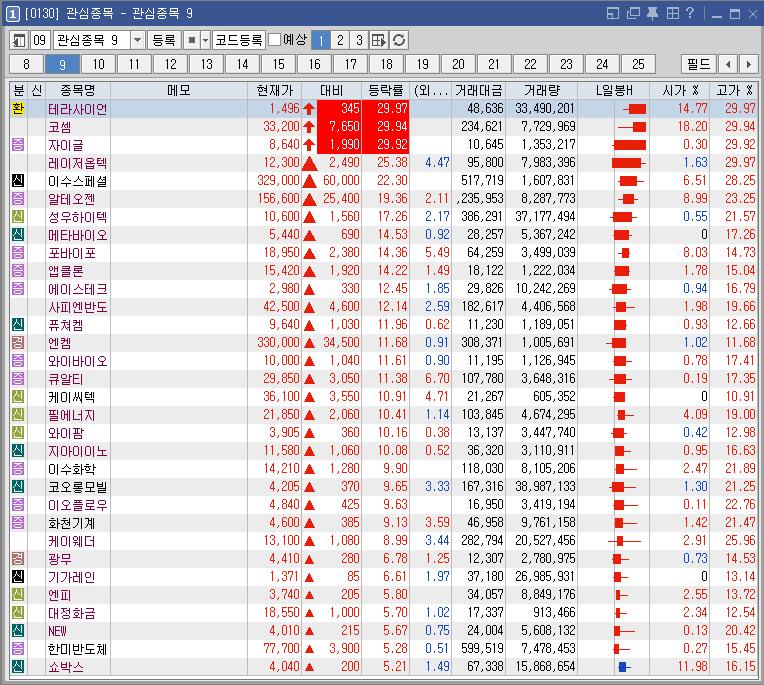Switch to view preset 3
764x685 pixels.
(x=359, y=40)
